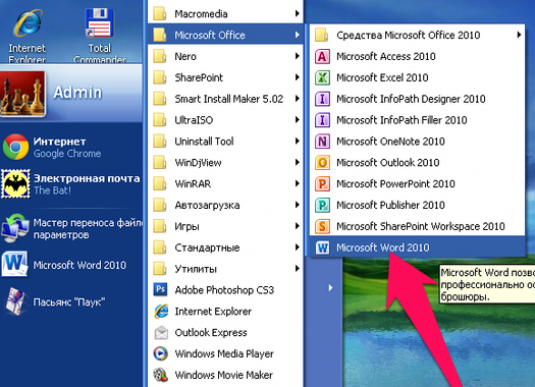Screen dimensions: 535x387
Task: Click Outlook Express text entry
Action: point(211,333)
